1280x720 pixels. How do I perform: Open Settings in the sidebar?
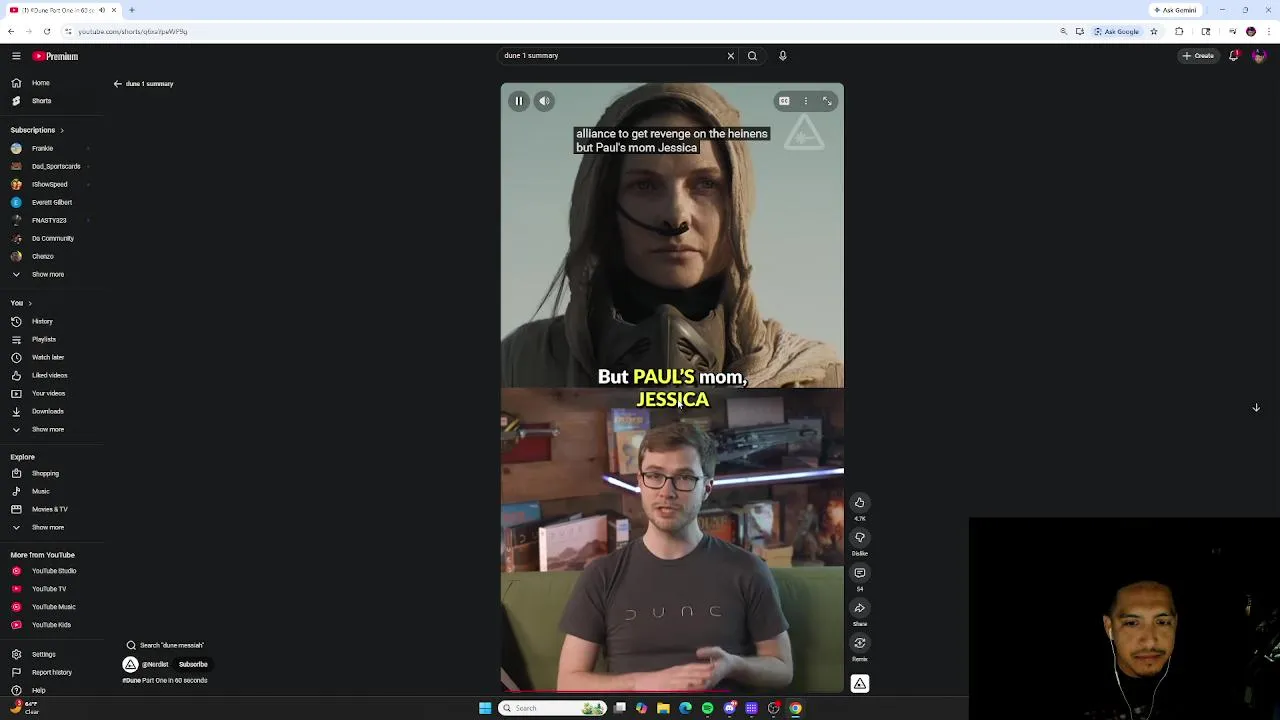(x=43, y=654)
